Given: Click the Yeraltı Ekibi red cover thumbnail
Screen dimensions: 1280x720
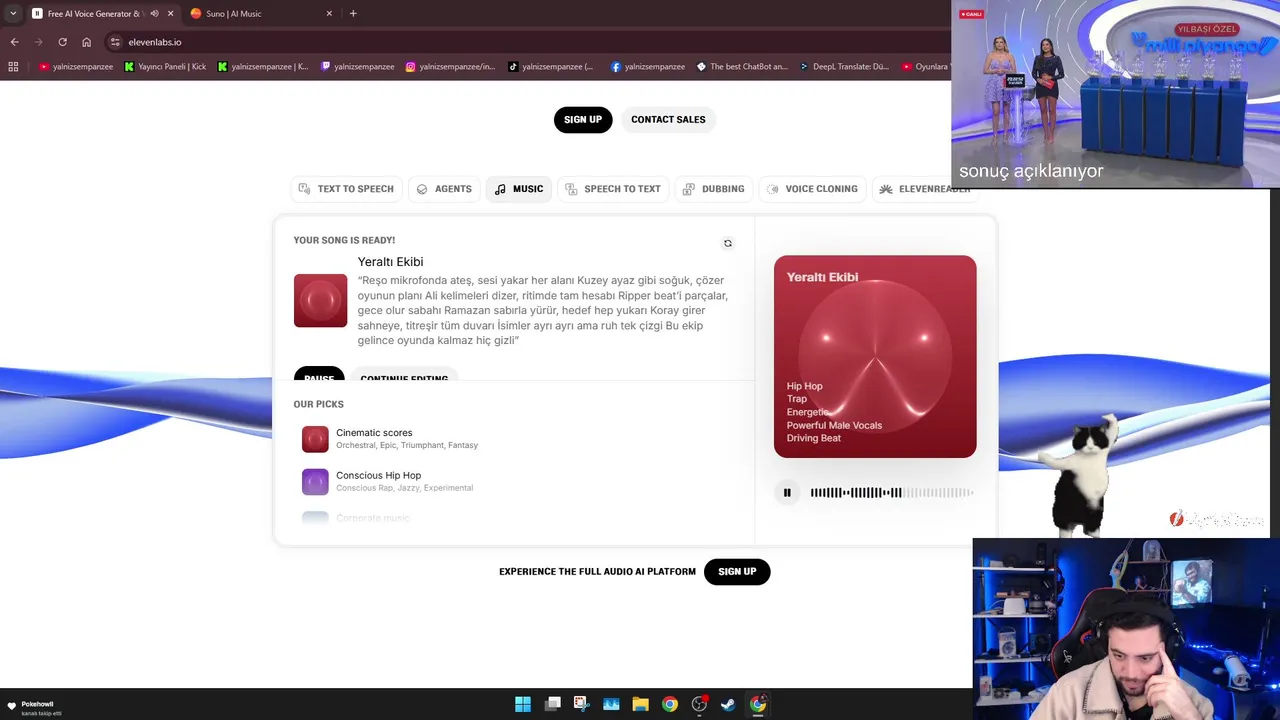Looking at the screenshot, I should [320, 300].
